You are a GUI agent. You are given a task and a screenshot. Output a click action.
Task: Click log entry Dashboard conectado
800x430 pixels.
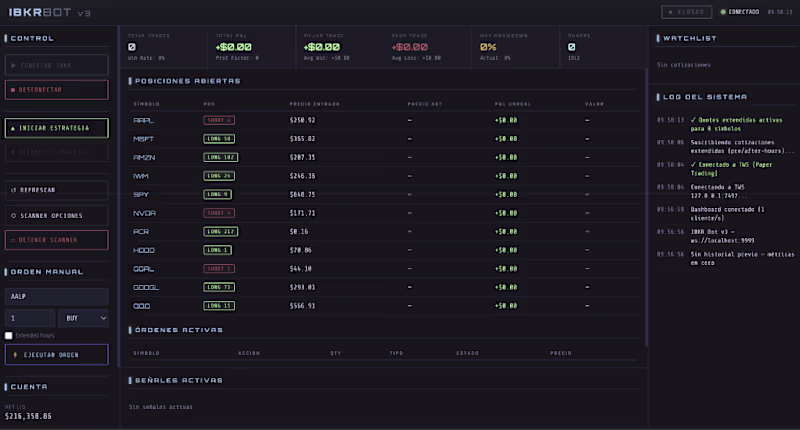coord(728,214)
